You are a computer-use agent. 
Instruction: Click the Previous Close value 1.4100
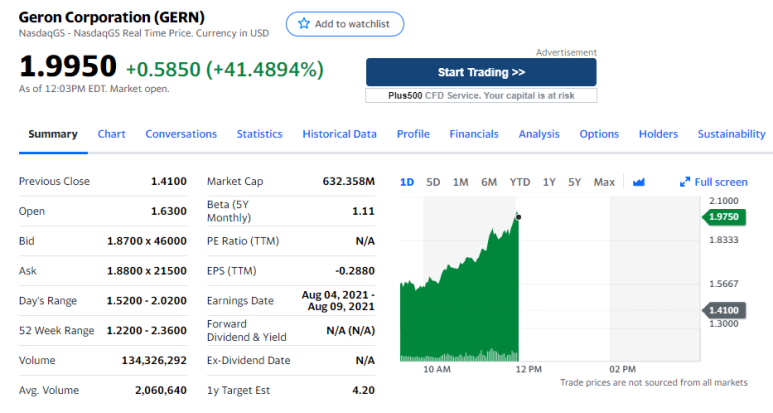coord(169,181)
